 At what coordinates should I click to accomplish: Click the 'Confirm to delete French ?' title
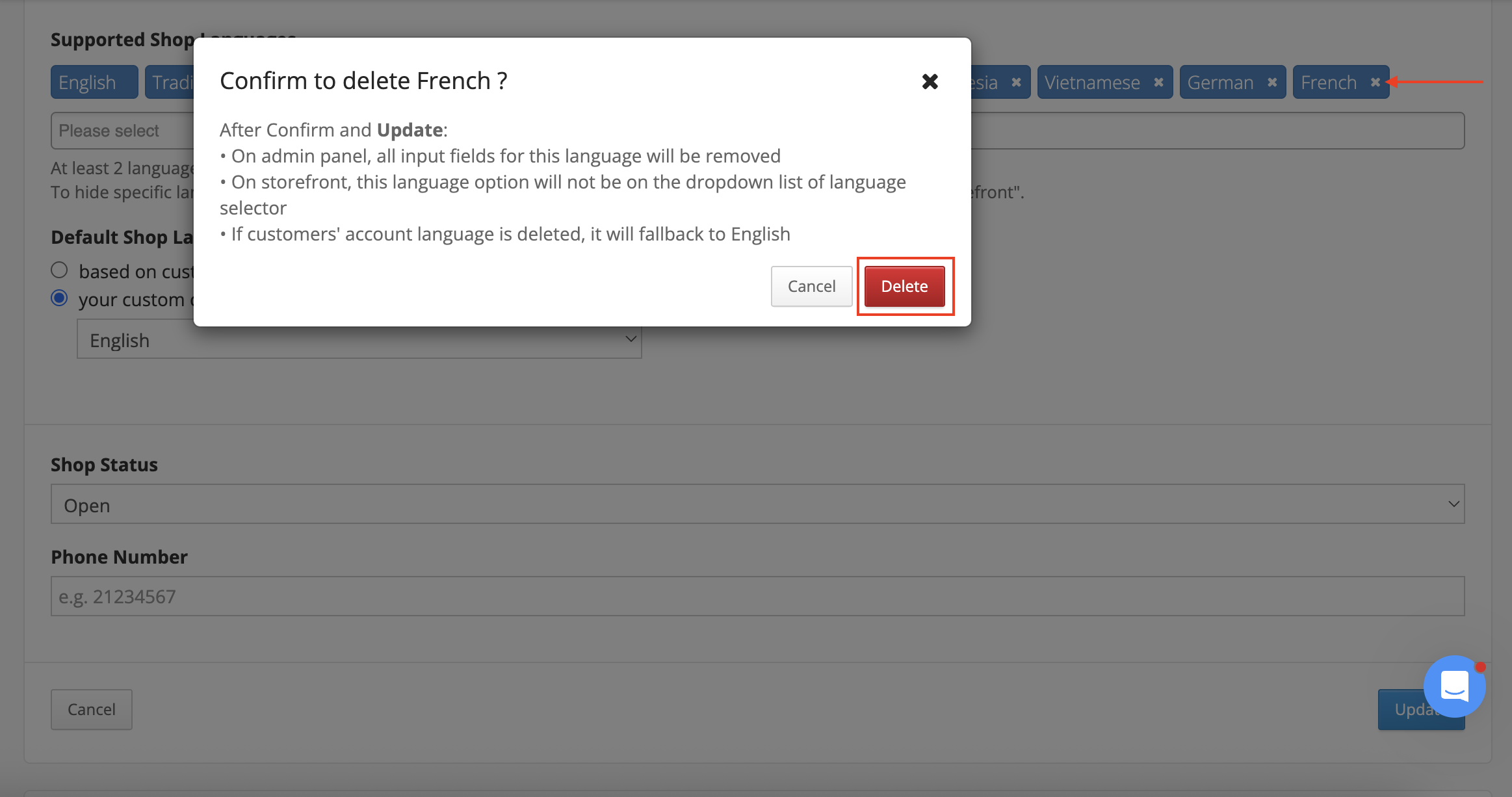click(363, 81)
